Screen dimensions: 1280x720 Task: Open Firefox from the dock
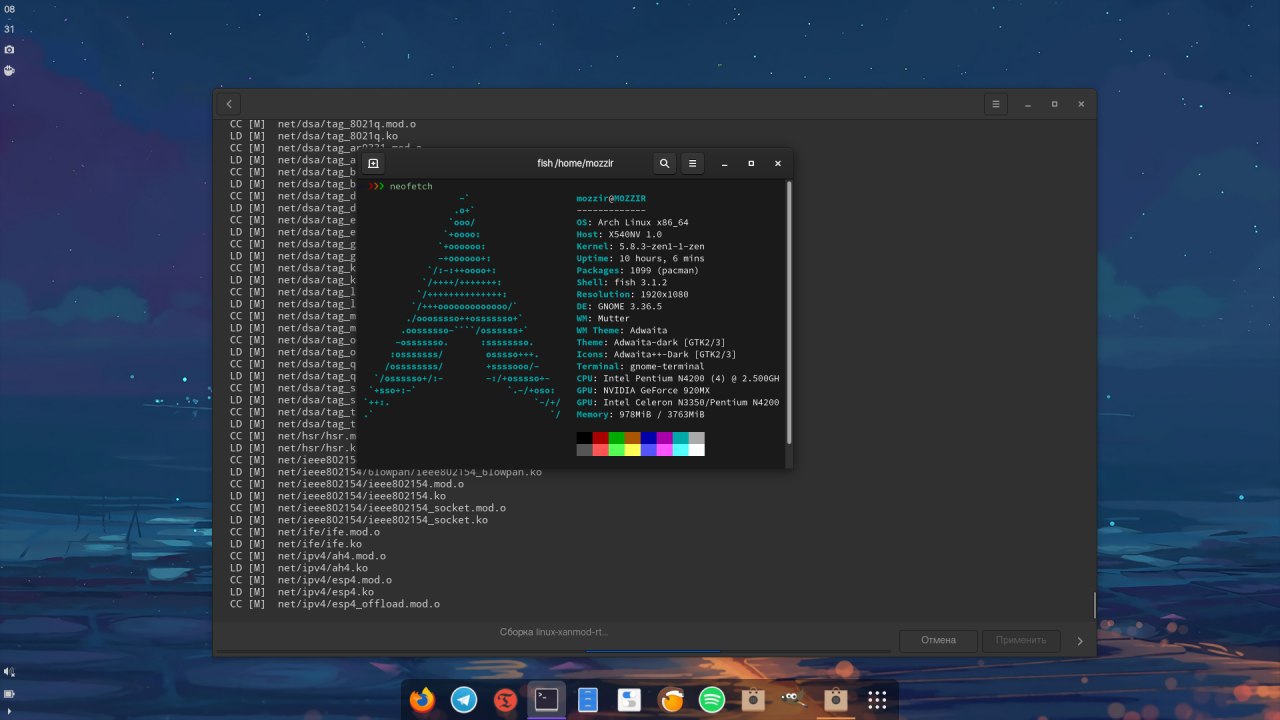click(423, 700)
